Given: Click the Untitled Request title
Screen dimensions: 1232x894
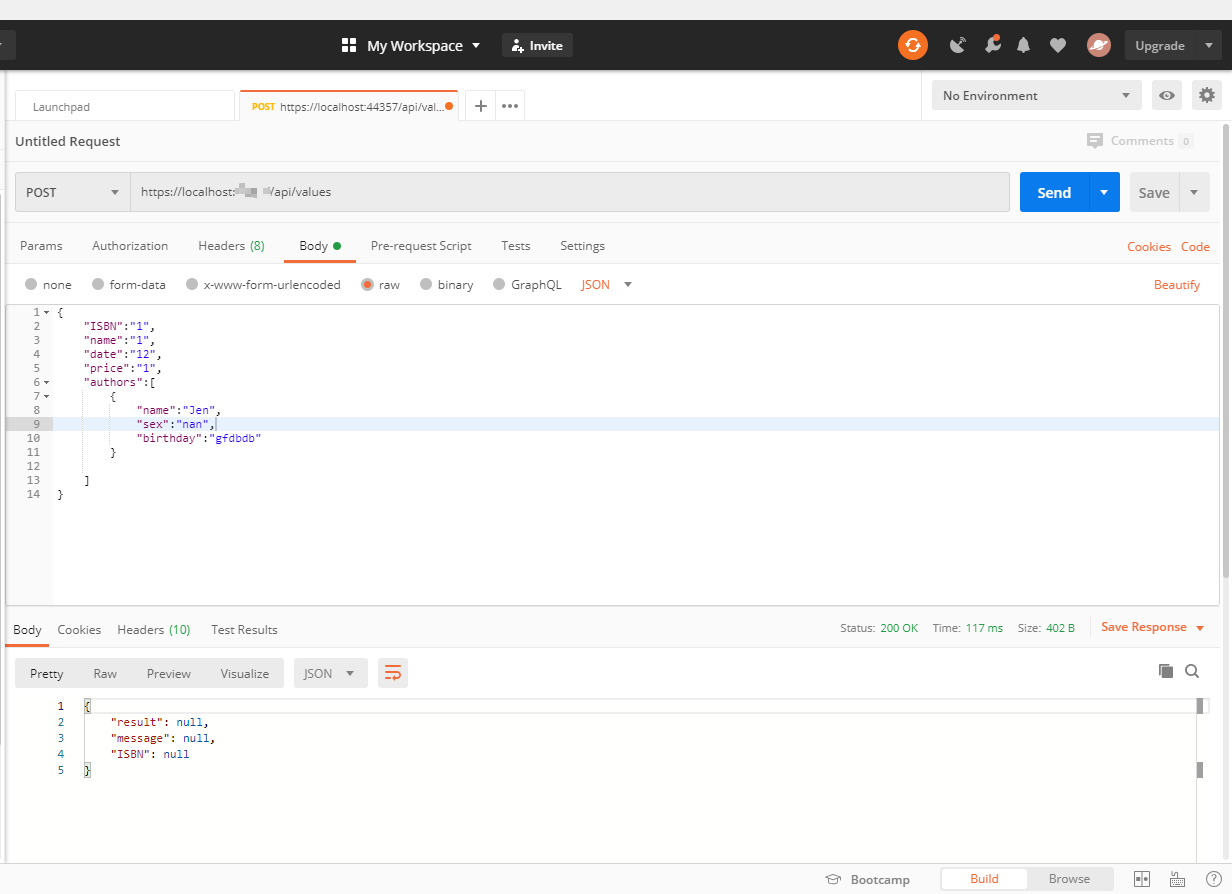Looking at the screenshot, I should point(68,141).
